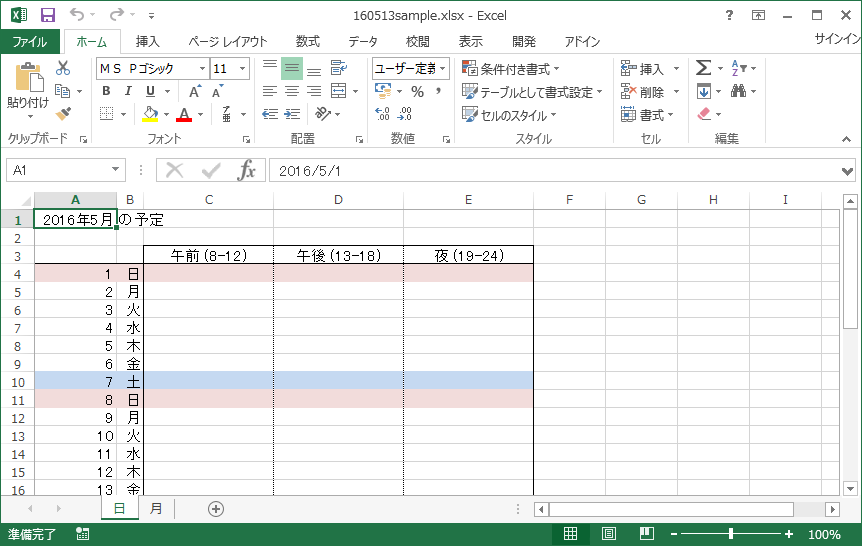
Task: Click the AutoSum sigma icon
Action: [703, 68]
